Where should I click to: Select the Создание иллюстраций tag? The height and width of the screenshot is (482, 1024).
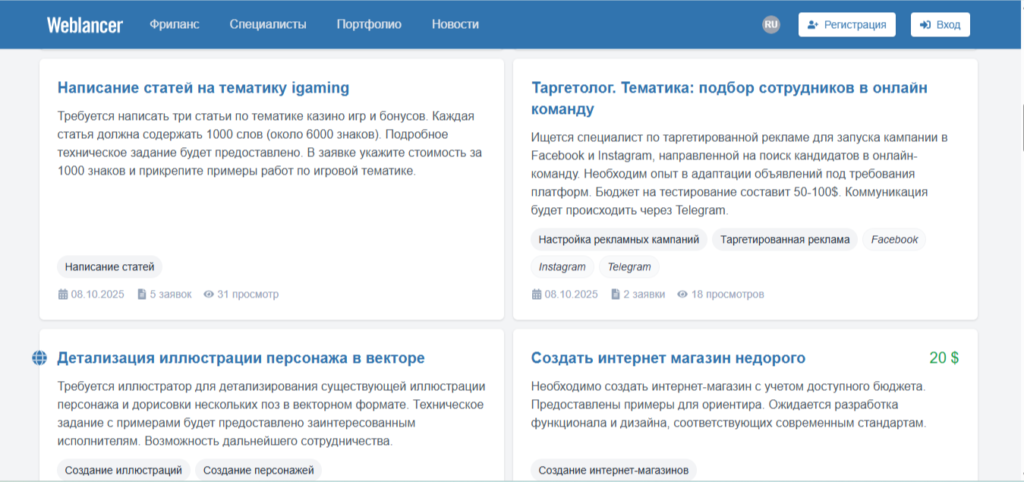(123, 470)
